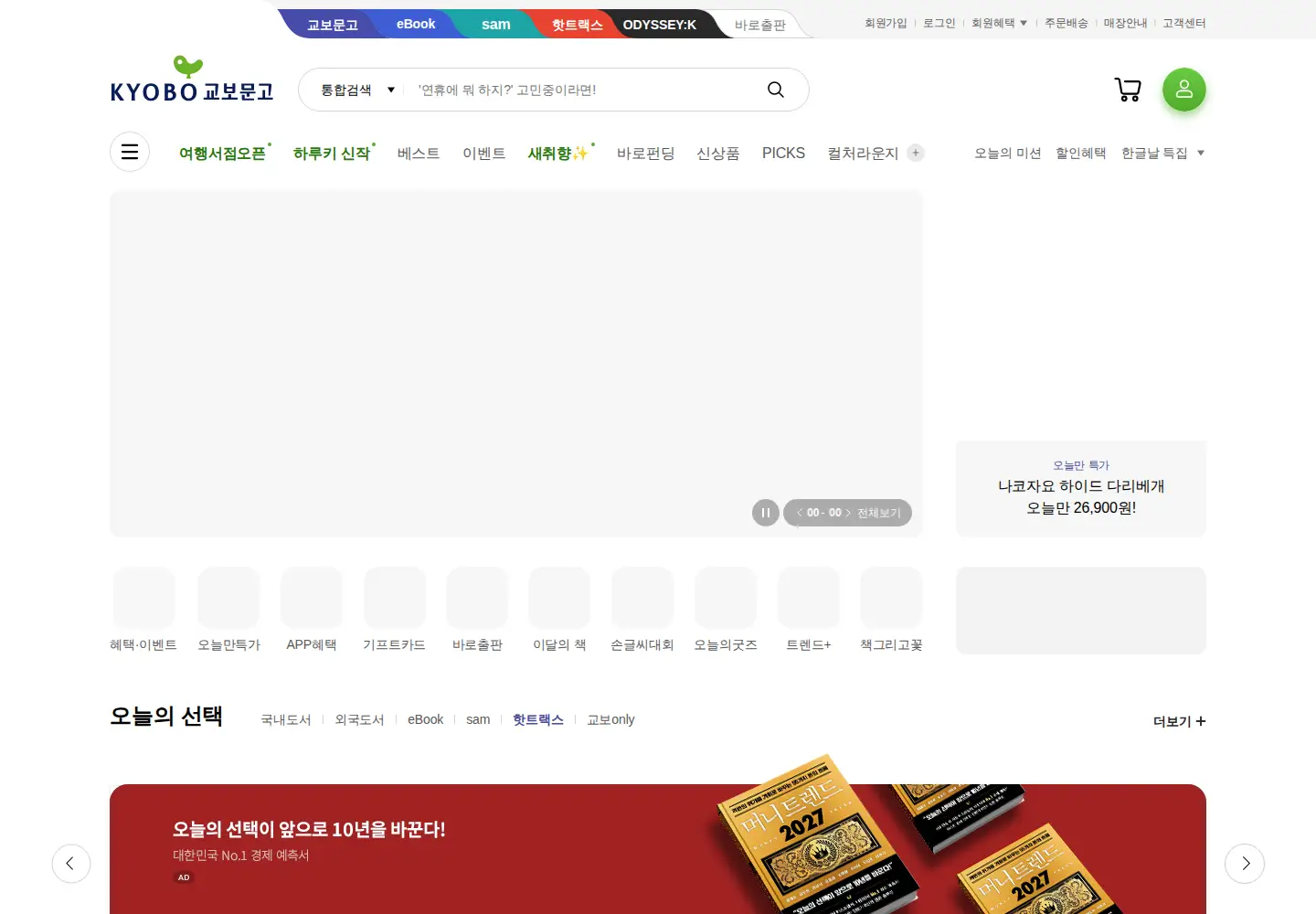This screenshot has height=914, width=1316.
Task: Open the 오늘만 특가 나코자요 promo card
Action: [1081, 488]
